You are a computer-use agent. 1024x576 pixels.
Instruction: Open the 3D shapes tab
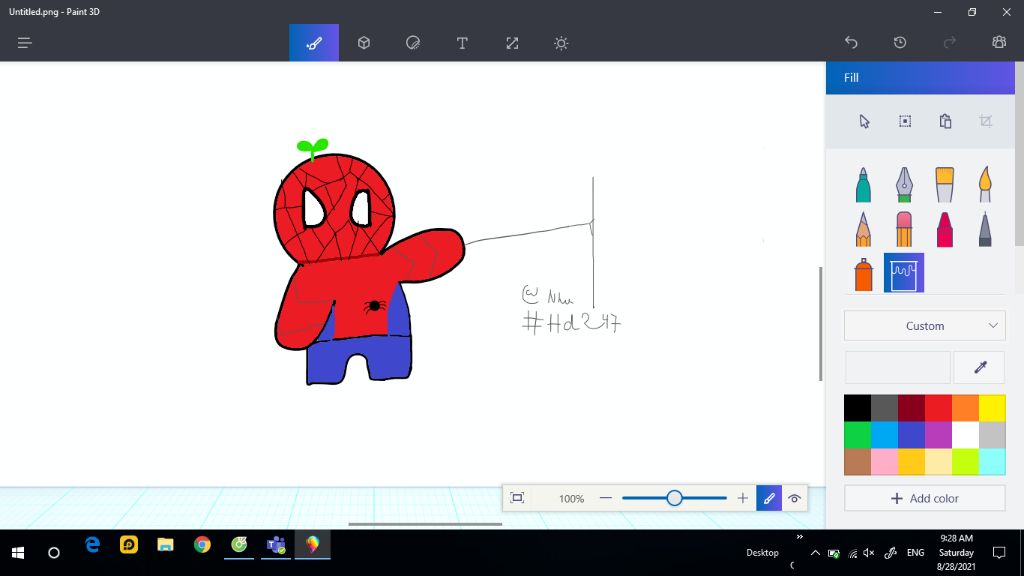(364, 43)
